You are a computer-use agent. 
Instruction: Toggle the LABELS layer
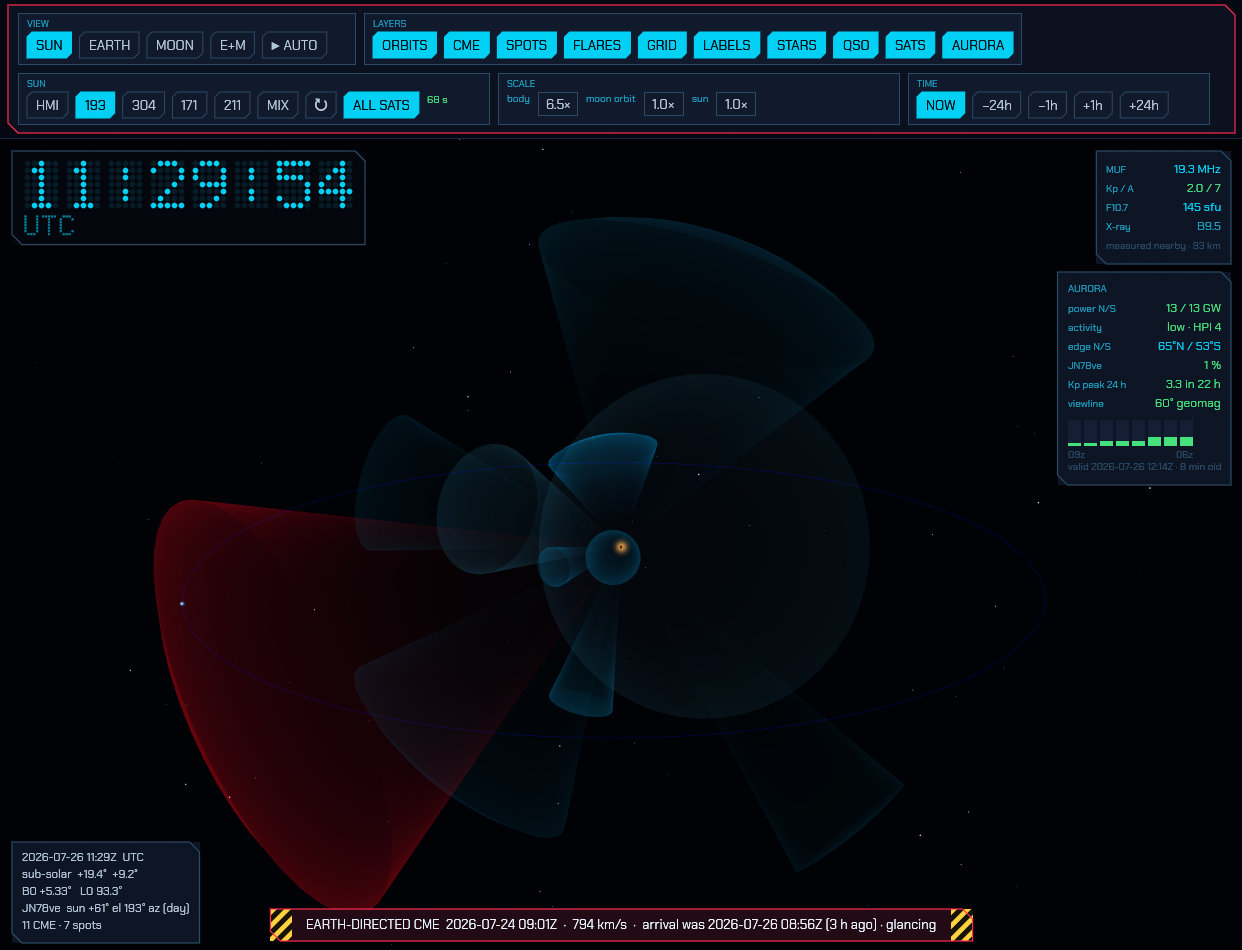727,45
